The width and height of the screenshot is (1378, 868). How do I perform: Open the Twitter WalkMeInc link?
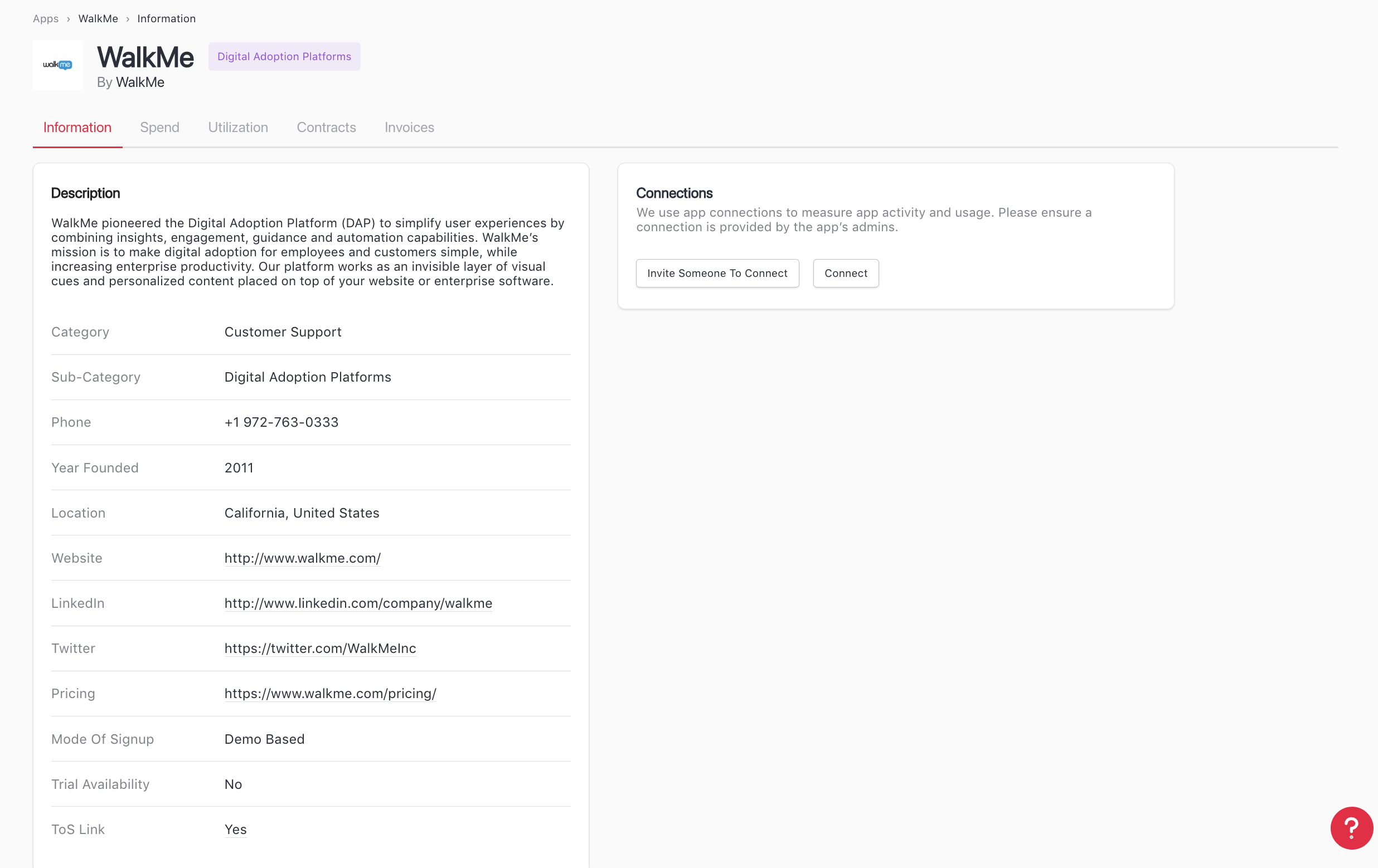pyautogui.click(x=320, y=648)
